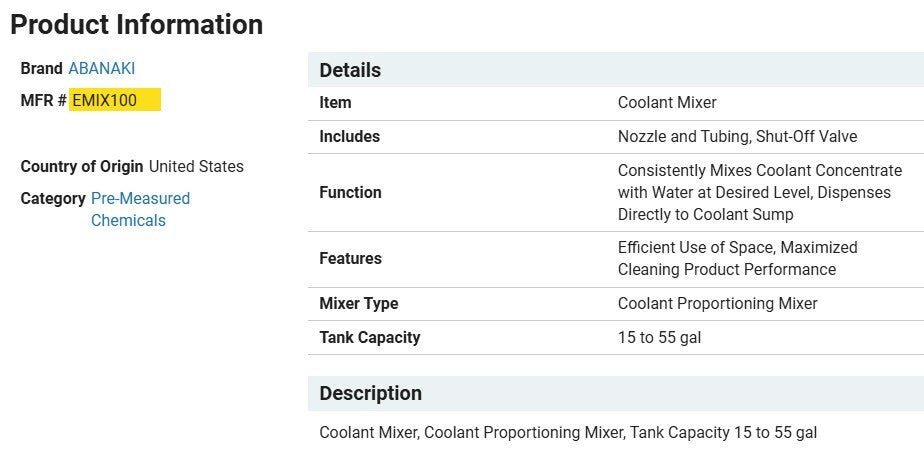Click the Mixer Type row label

pyautogui.click(x=358, y=303)
